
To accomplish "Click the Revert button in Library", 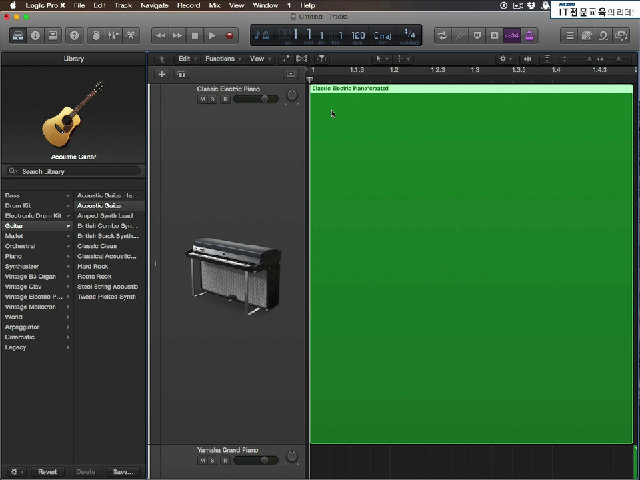I will click(47, 471).
